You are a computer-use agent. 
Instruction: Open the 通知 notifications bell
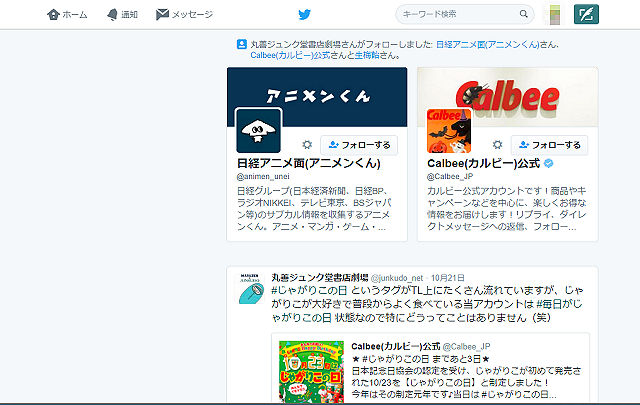coord(112,15)
